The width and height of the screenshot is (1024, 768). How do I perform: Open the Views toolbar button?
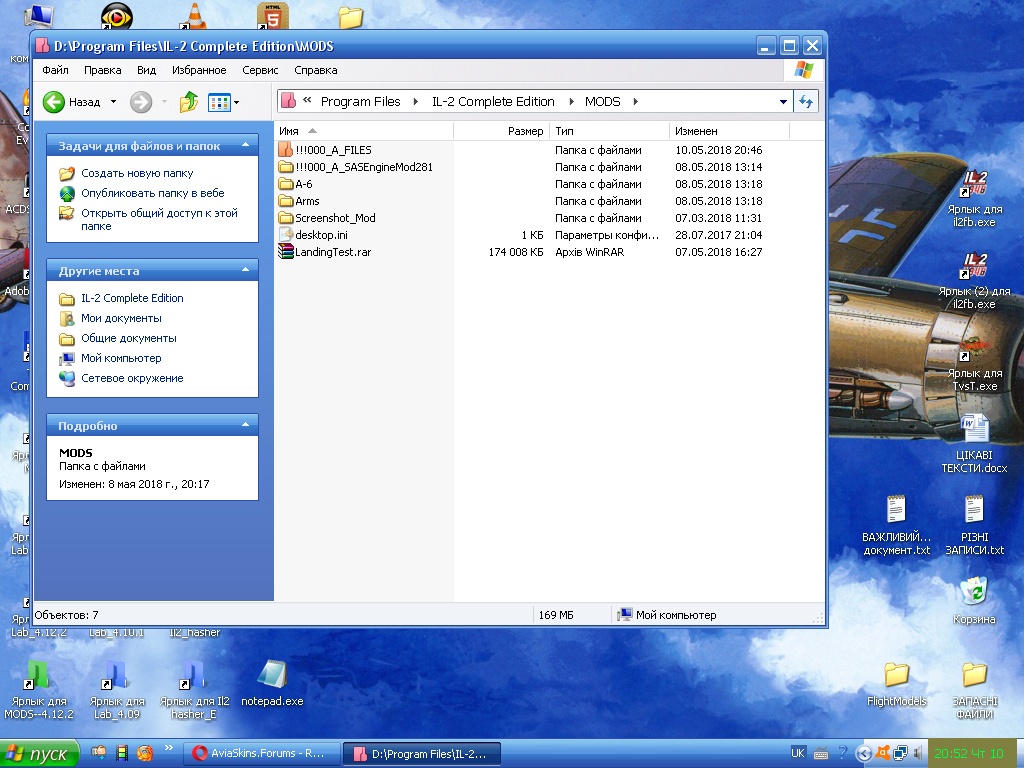tap(222, 101)
